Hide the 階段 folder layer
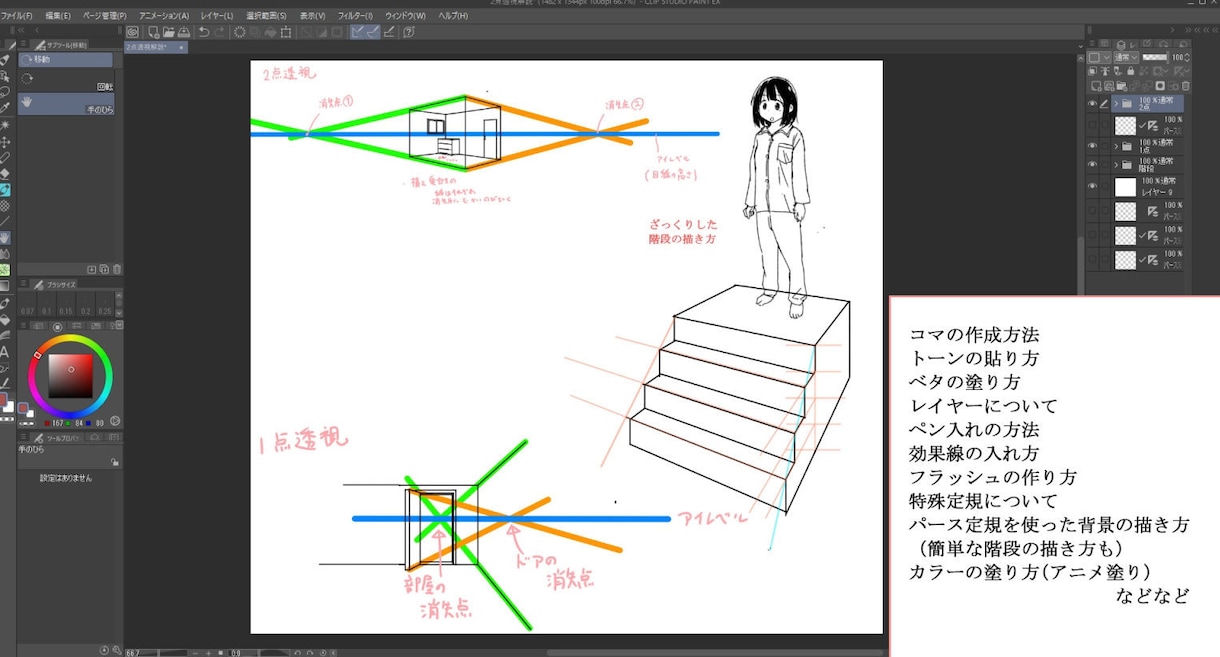This screenshot has height=657, width=1220. click(x=1093, y=163)
